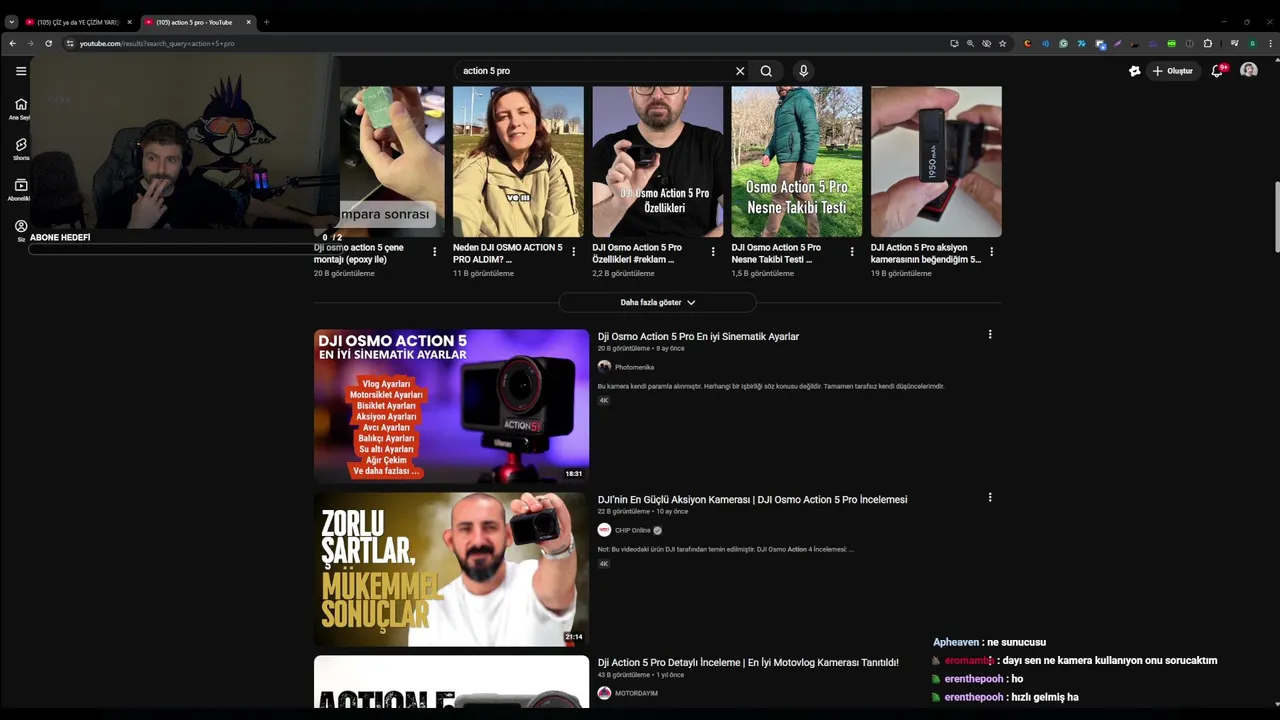Open options for epoxy çene montajı short

point(434,252)
